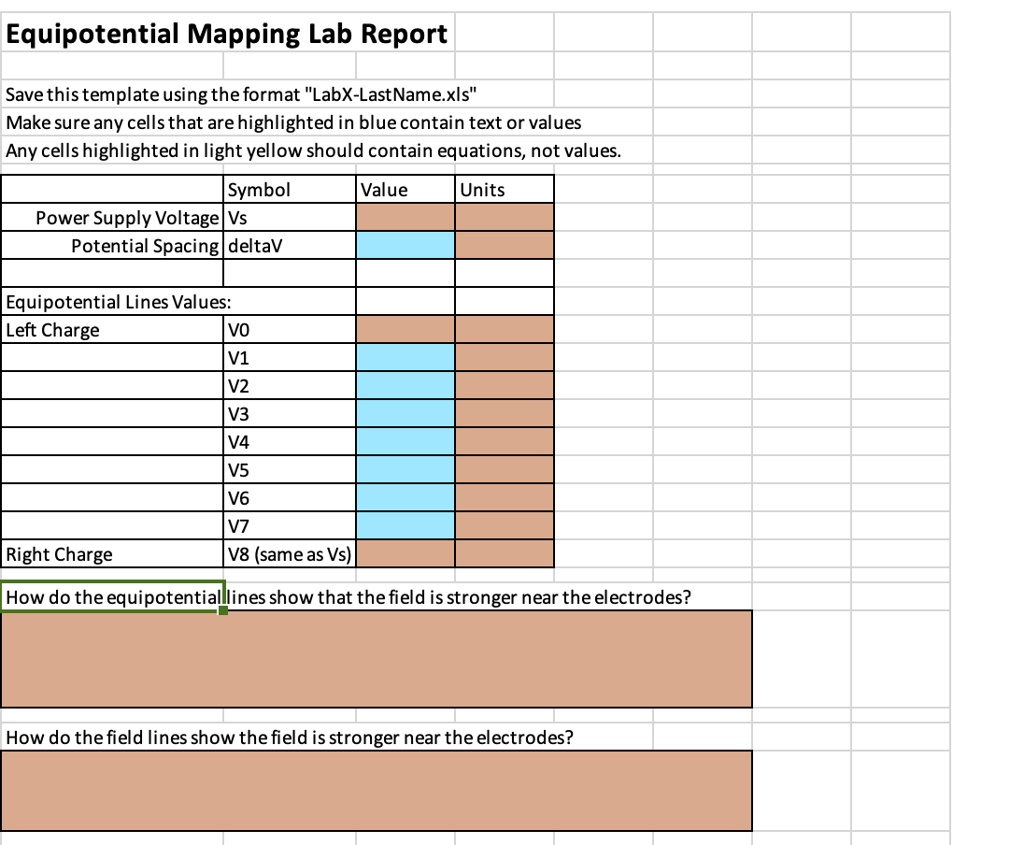1024x845 pixels.
Task: Select the Right Charge label cell
Action: click(110, 553)
